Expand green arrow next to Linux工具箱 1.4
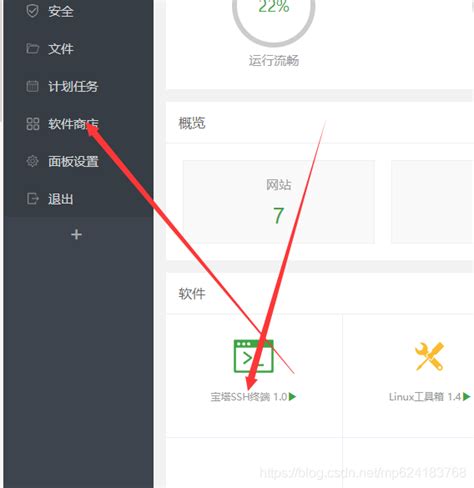The height and width of the screenshot is (488, 474). pyautogui.click(x=466, y=397)
